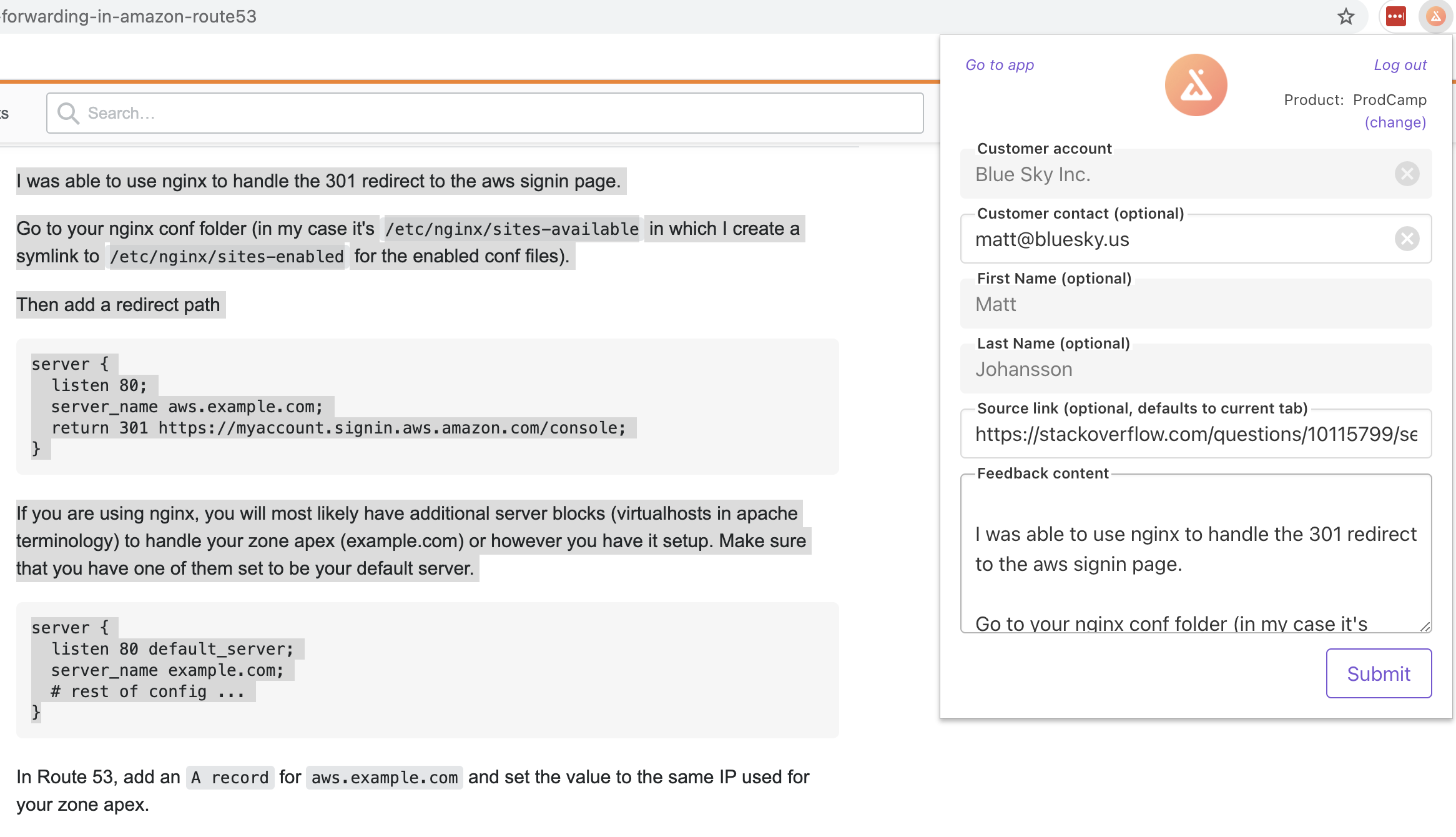Edit the Source link field
Image resolution: width=1456 pixels, height=837 pixels.
[1196, 434]
